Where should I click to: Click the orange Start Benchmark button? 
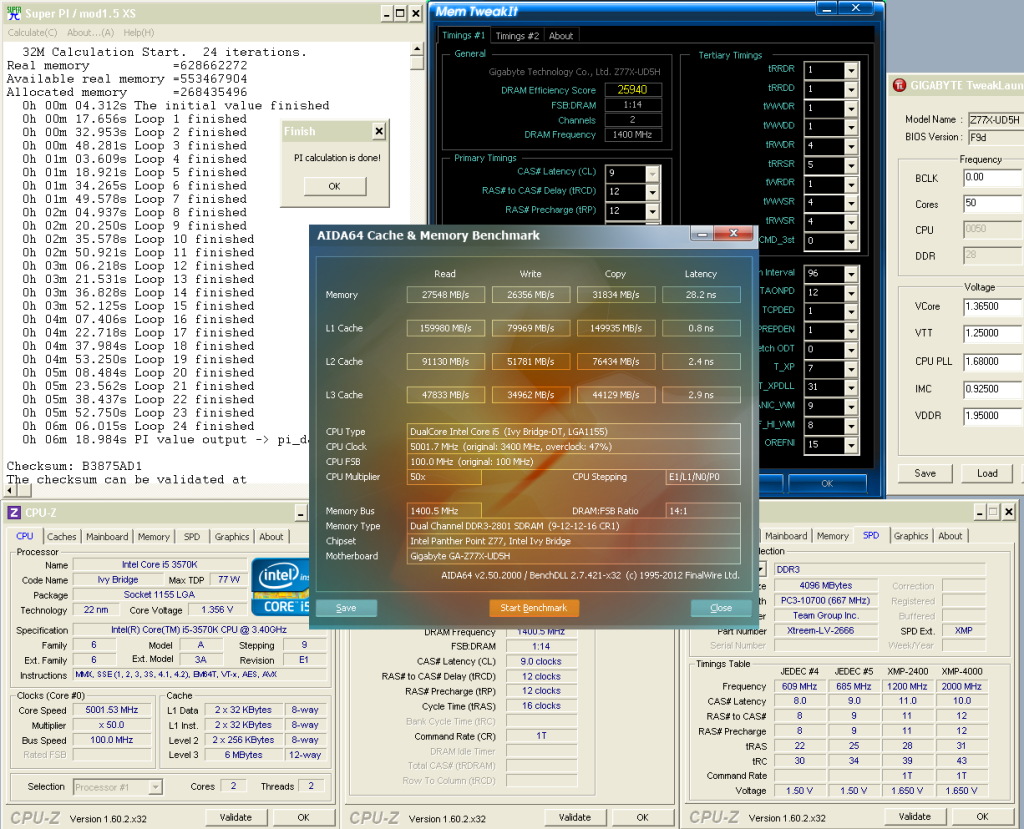[x=533, y=608]
